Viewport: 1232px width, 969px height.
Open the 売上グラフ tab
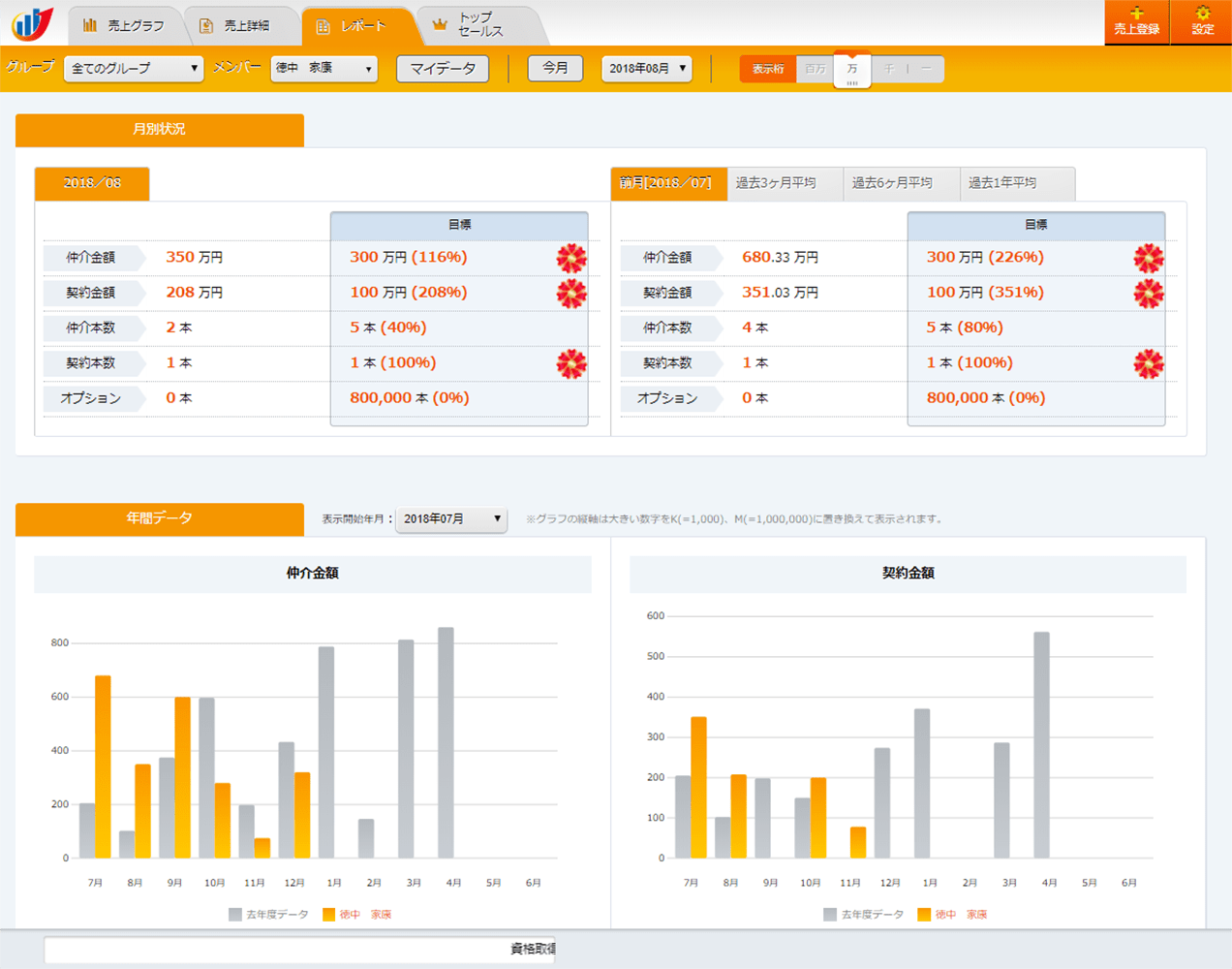(x=124, y=26)
